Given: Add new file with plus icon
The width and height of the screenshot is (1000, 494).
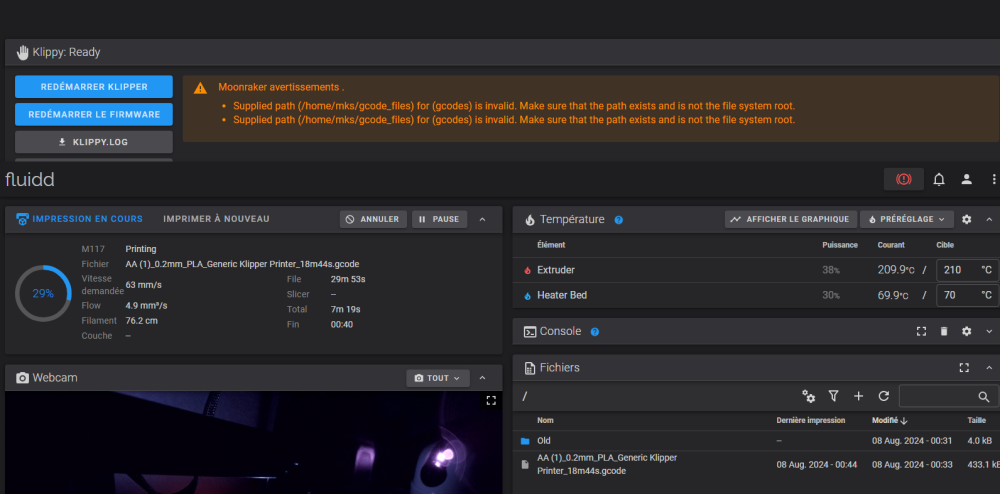Looking at the screenshot, I should point(858,396).
